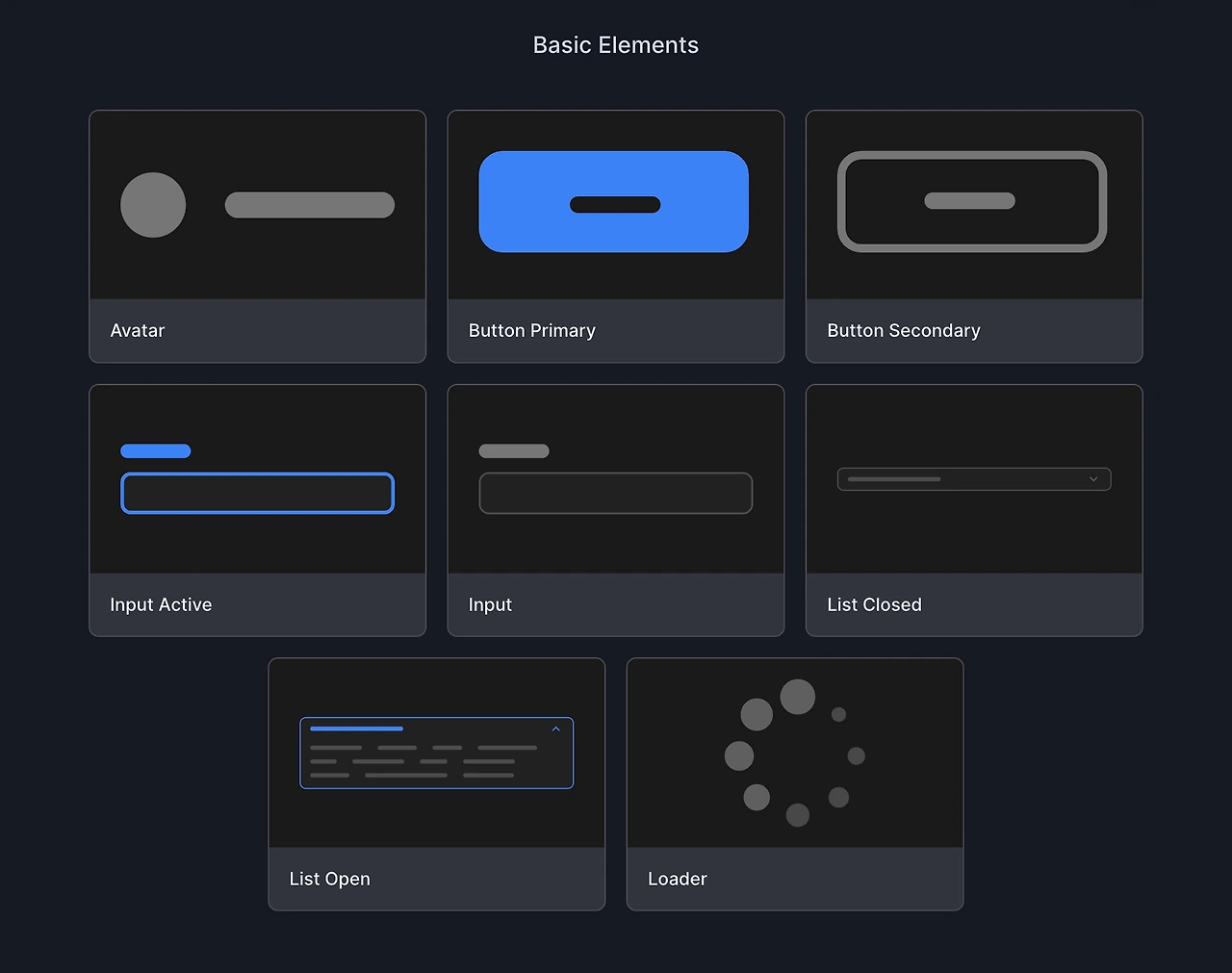The height and width of the screenshot is (973, 1232).
Task: Click the "Avatar" card label
Action: pos(138,330)
